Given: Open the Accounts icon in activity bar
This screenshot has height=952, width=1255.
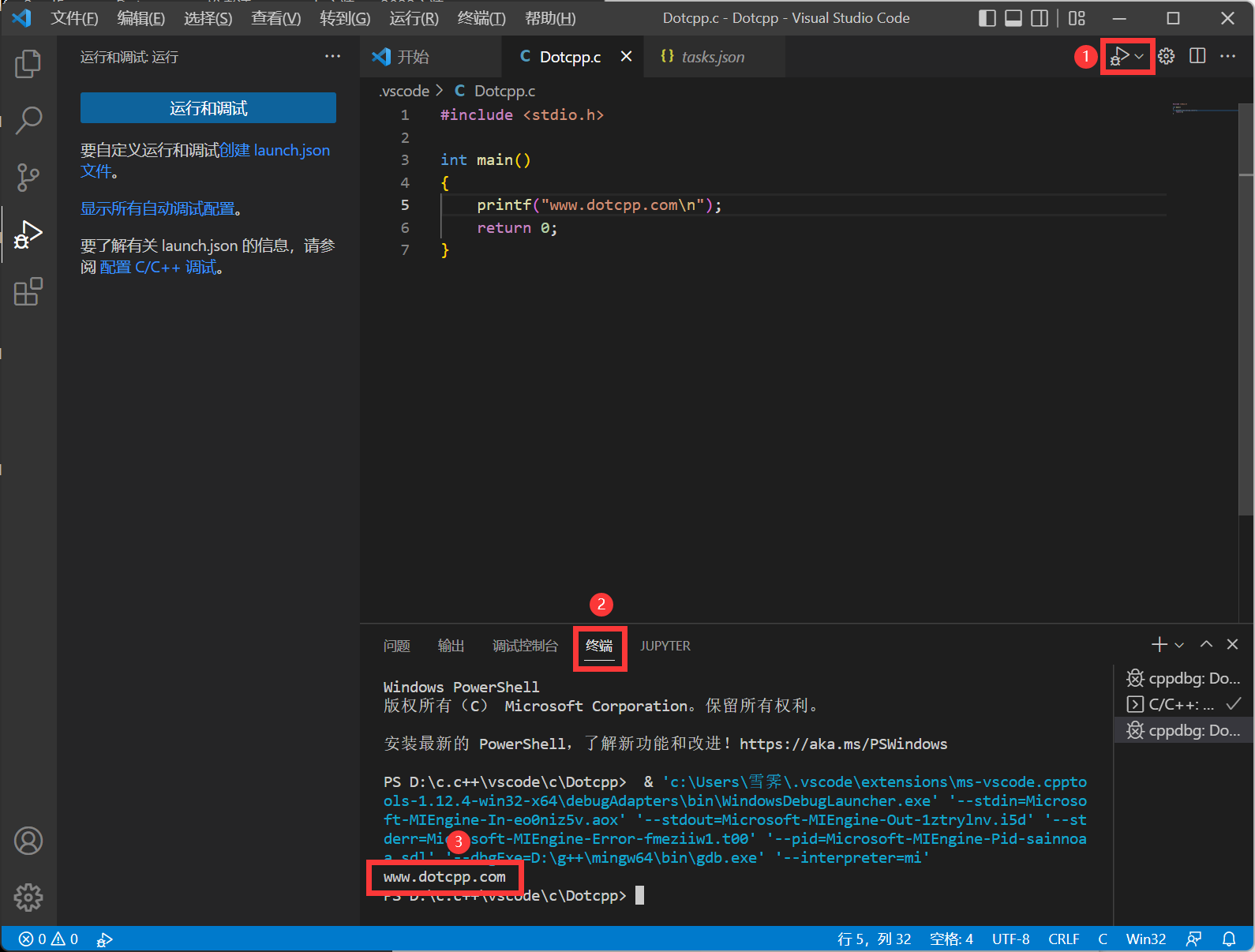Looking at the screenshot, I should coord(28,841).
